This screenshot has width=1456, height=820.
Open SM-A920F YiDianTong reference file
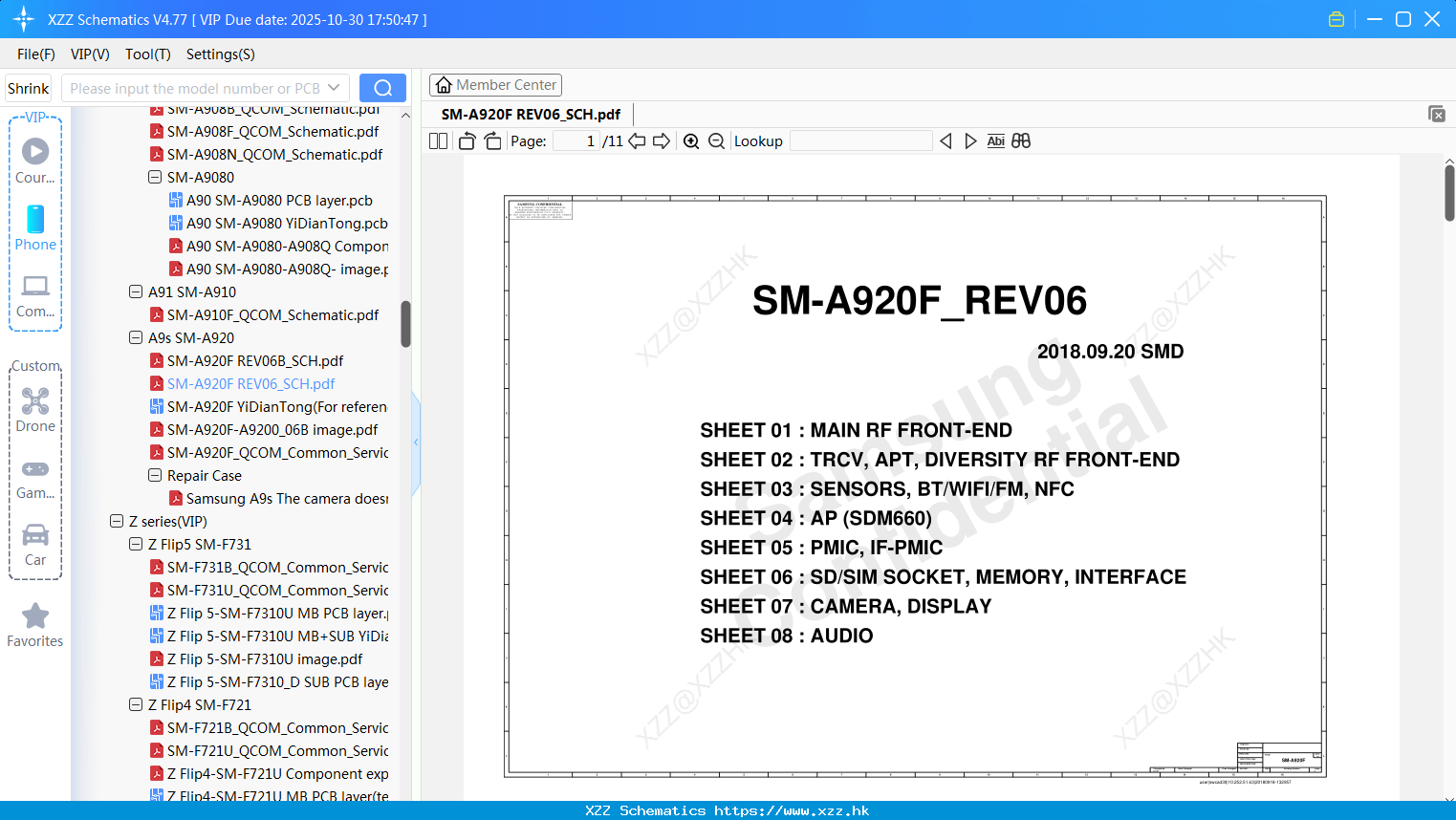(276, 406)
